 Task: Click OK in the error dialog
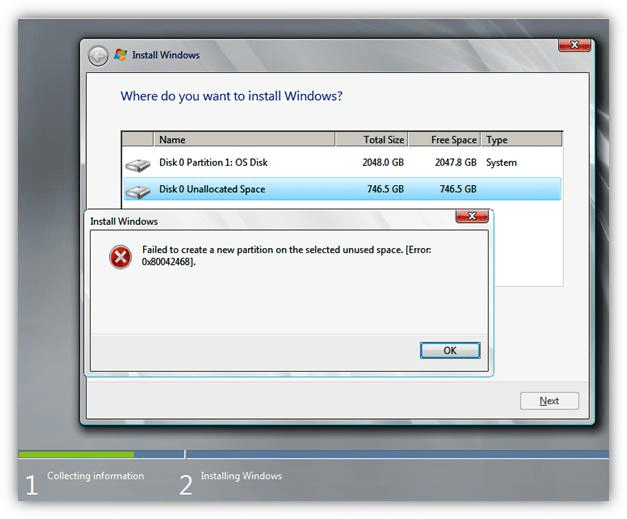[x=450, y=350]
